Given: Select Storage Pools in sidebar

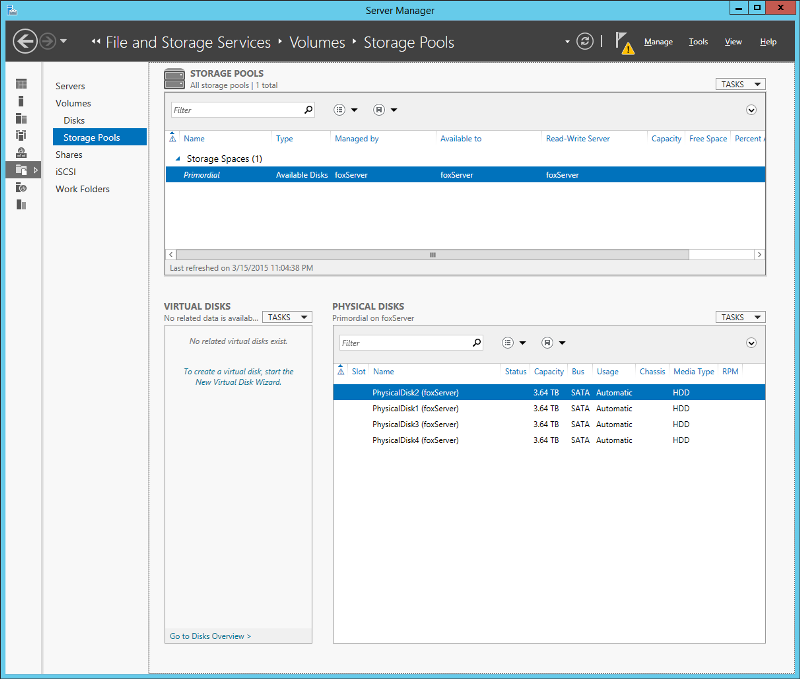Looking at the screenshot, I should pyautogui.click(x=99, y=137).
